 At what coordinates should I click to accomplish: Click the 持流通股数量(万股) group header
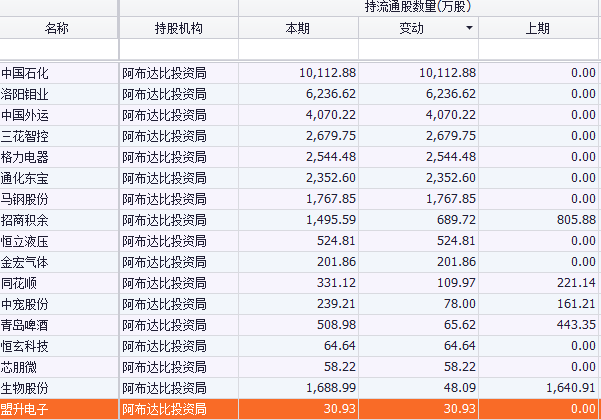[418, 7]
